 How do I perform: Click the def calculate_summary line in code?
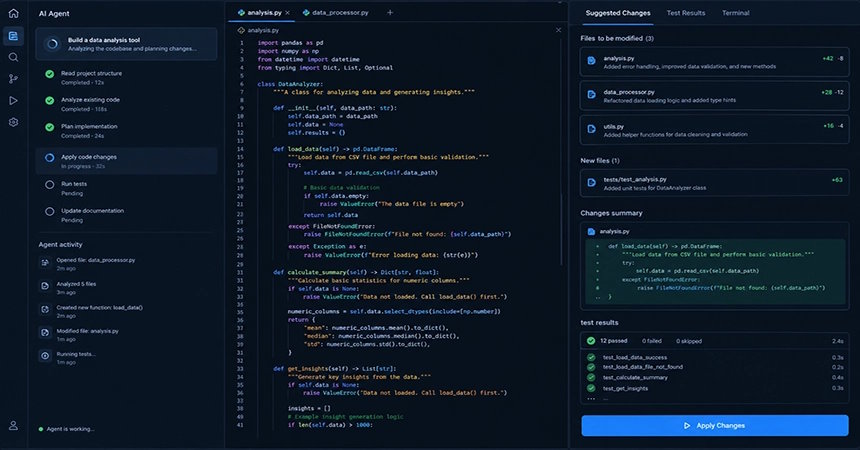tap(355, 272)
